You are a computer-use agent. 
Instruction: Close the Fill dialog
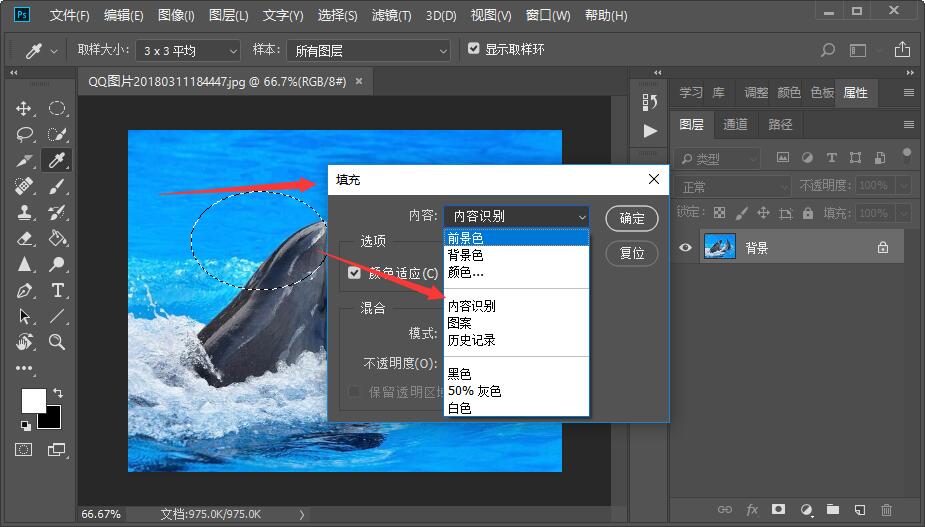(x=654, y=179)
